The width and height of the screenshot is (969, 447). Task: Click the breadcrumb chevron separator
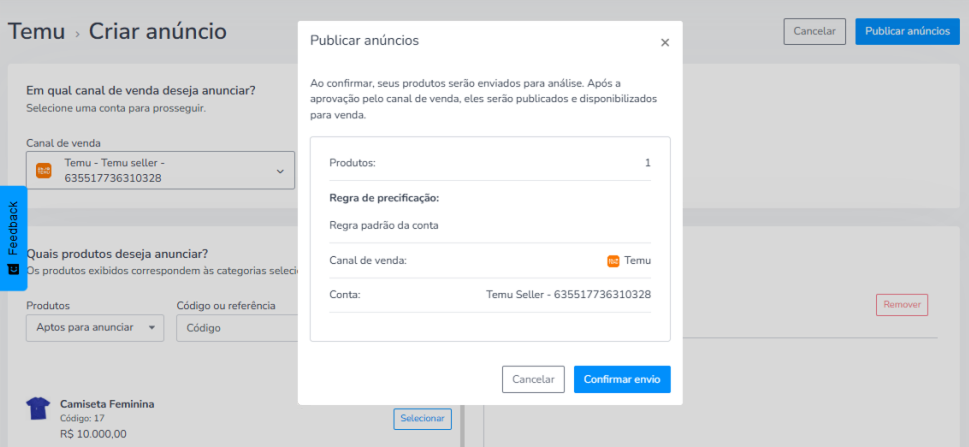pyautogui.click(x=77, y=34)
